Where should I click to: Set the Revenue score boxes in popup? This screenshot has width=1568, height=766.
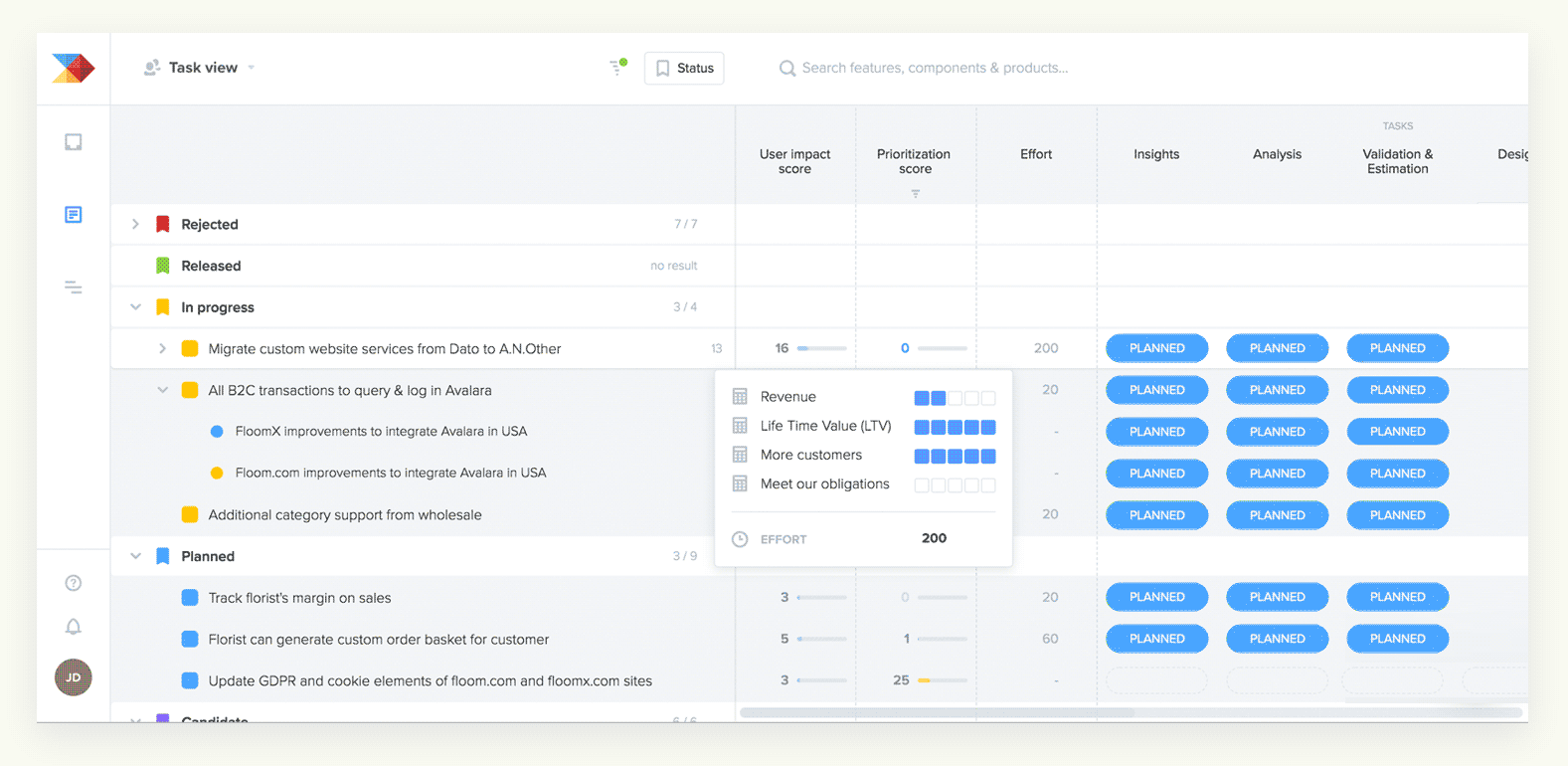coord(955,398)
